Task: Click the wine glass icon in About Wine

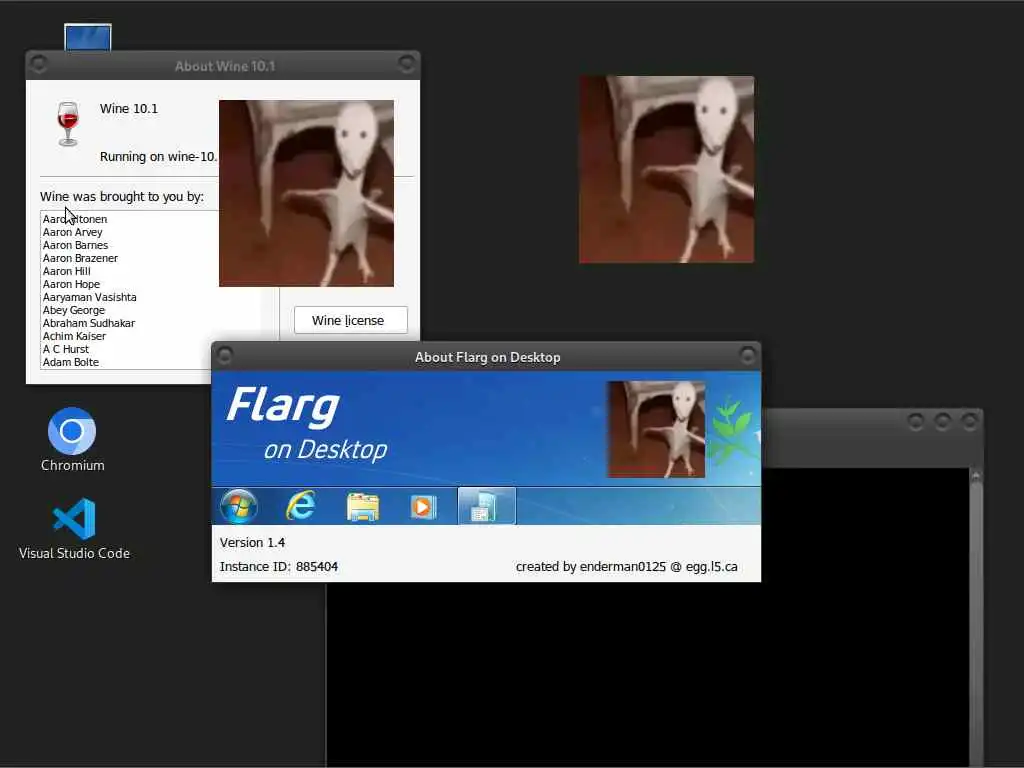Action: [67, 123]
